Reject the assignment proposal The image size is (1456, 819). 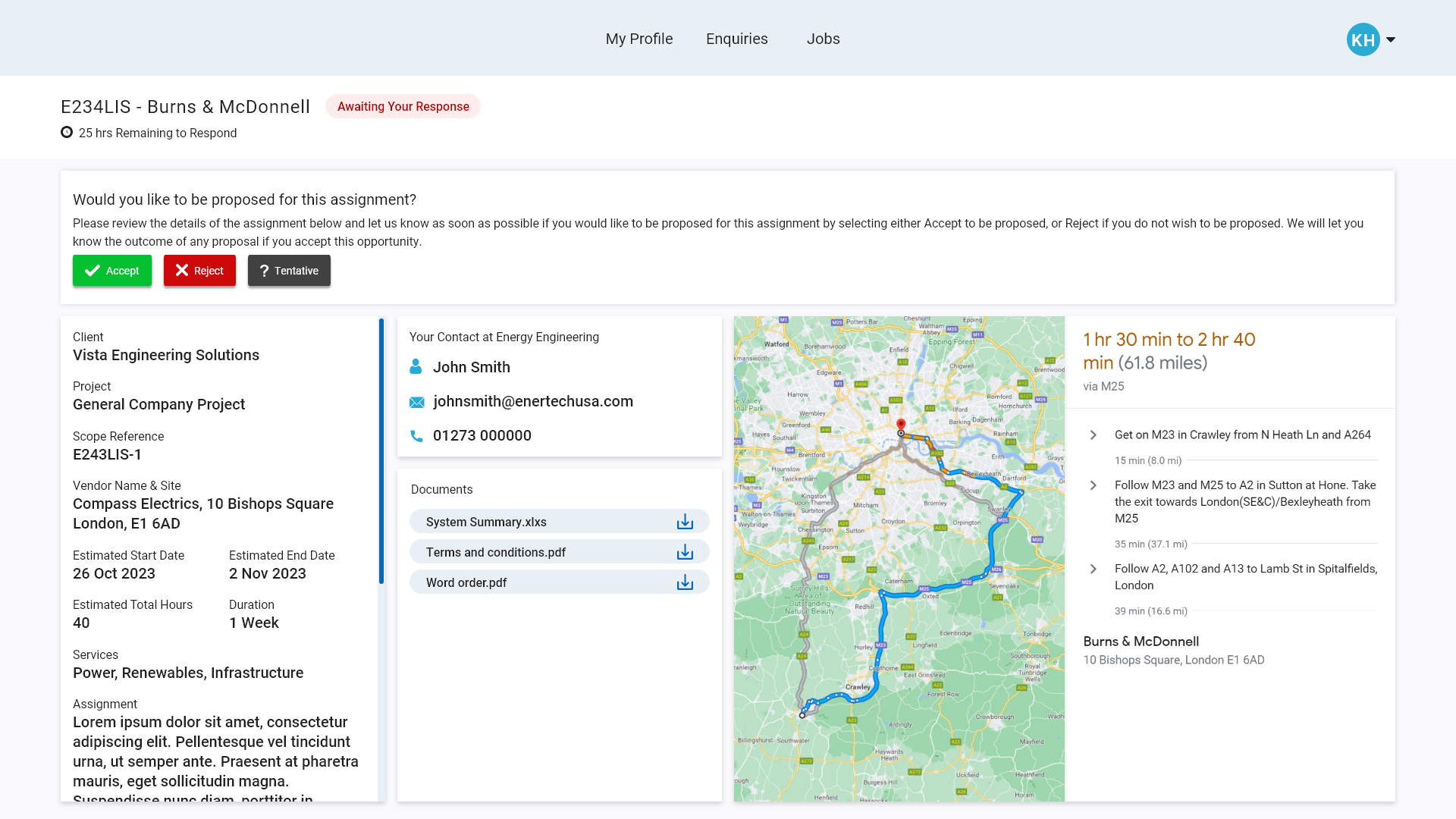(x=199, y=271)
